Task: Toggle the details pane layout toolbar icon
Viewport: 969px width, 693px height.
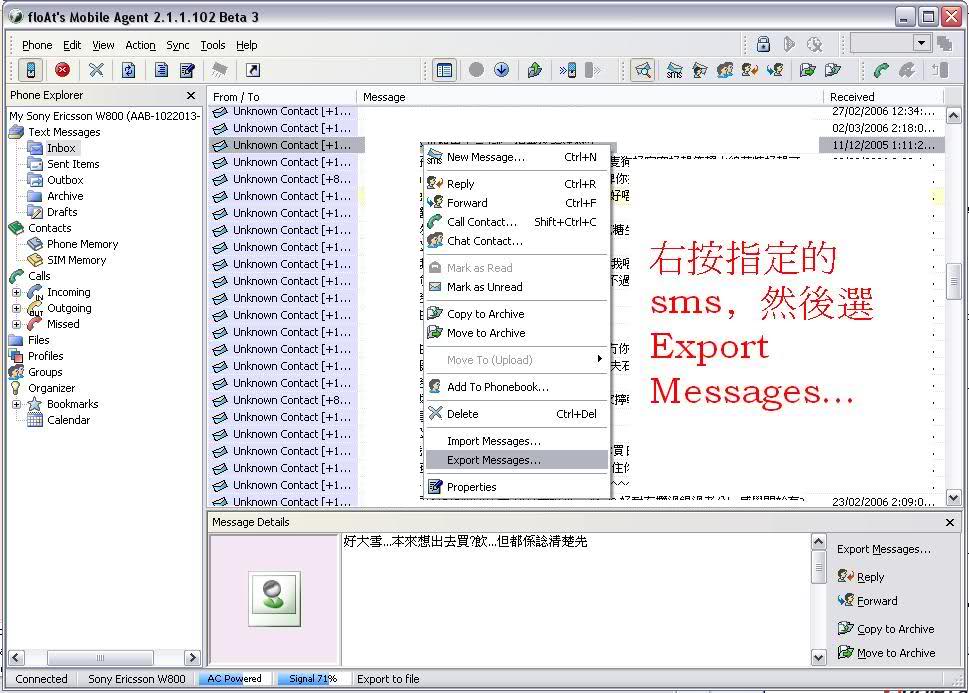Action: tap(444, 70)
